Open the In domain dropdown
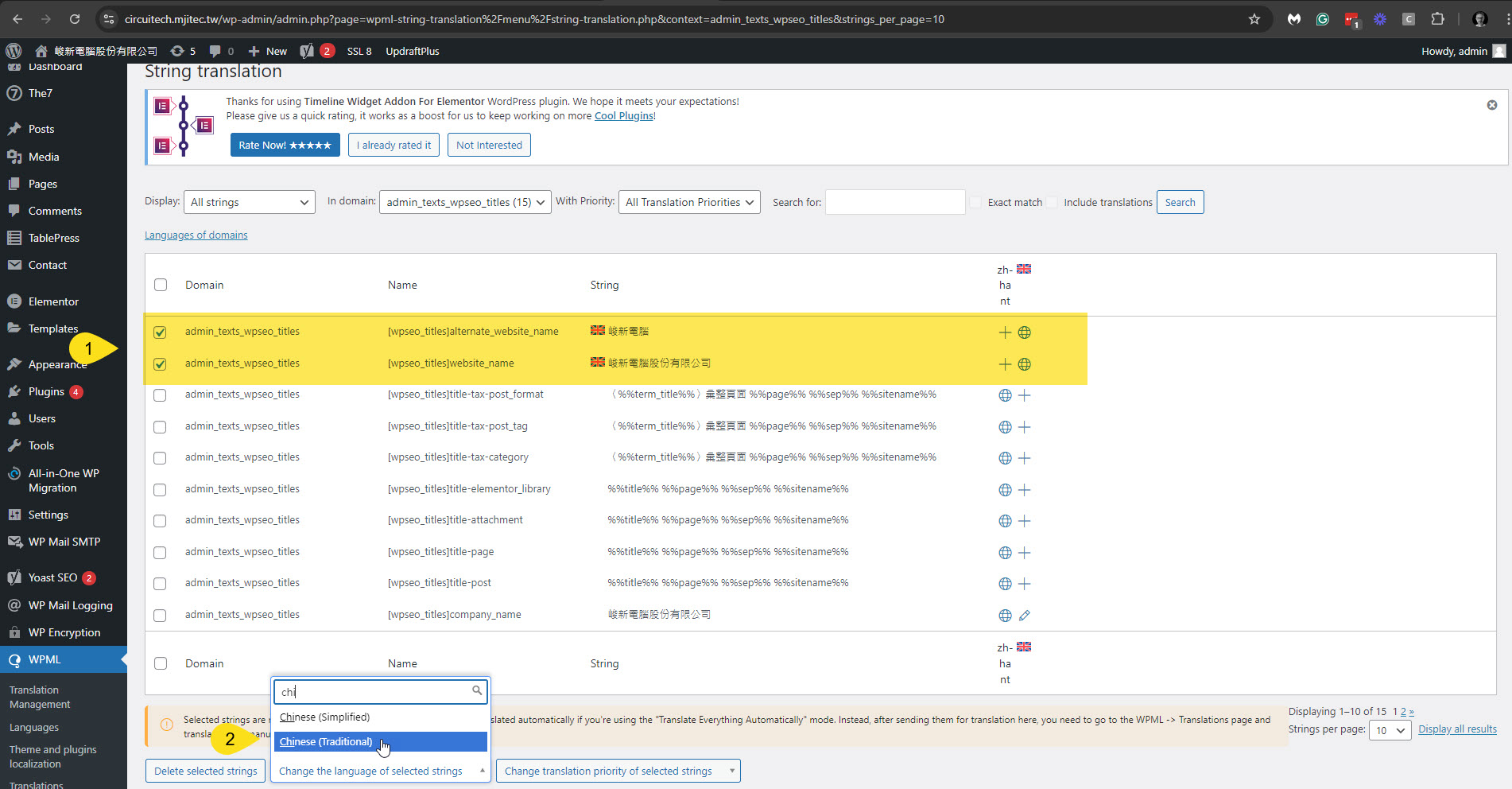The image size is (1512, 789). [465, 202]
